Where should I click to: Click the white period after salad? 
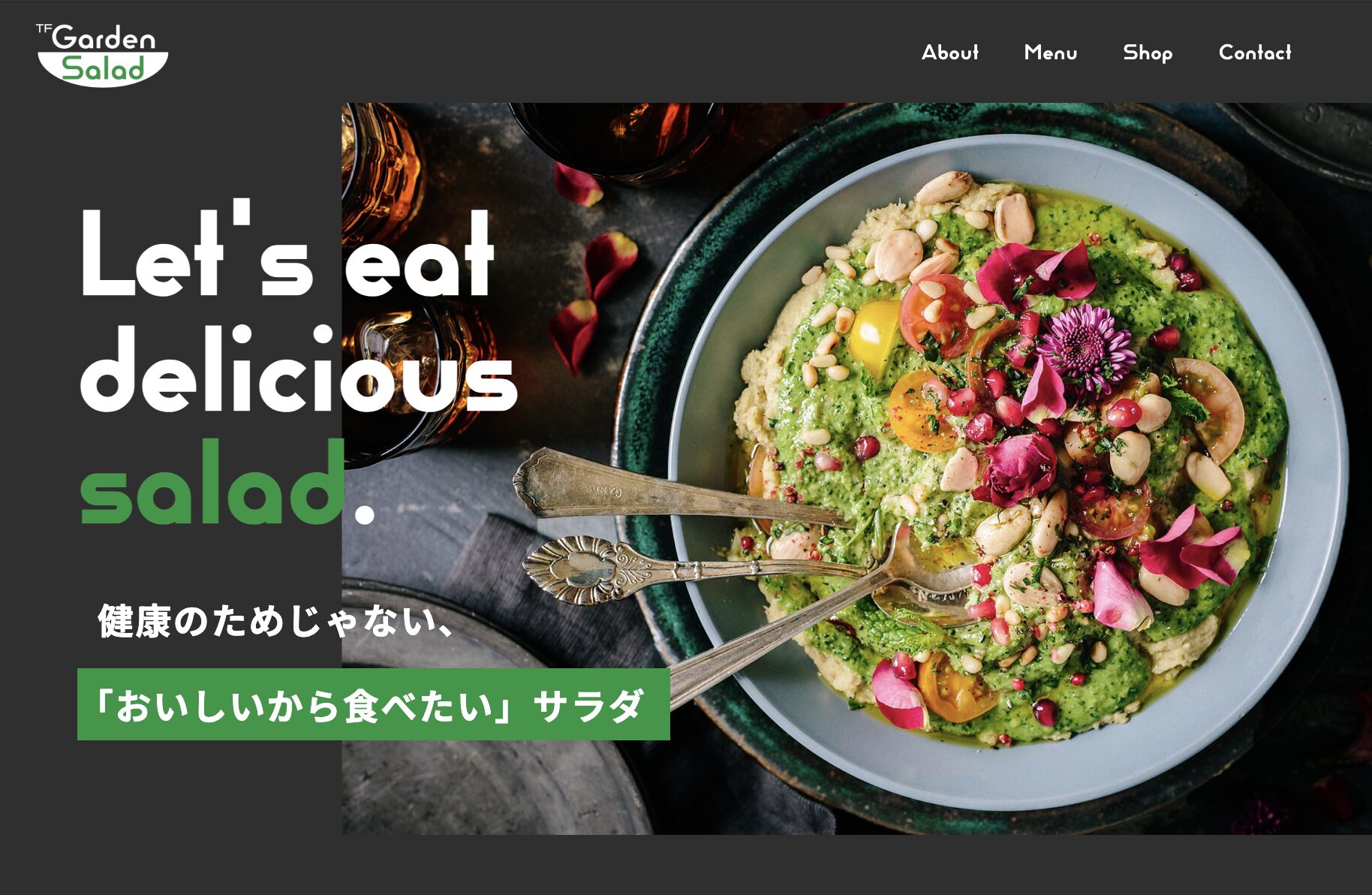point(365,514)
